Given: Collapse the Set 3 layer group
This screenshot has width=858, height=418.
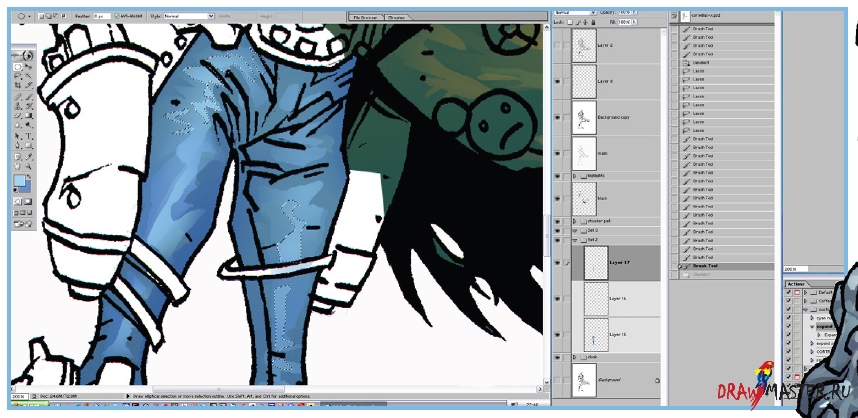Looking at the screenshot, I should pyautogui.click(x=575, y=230).
